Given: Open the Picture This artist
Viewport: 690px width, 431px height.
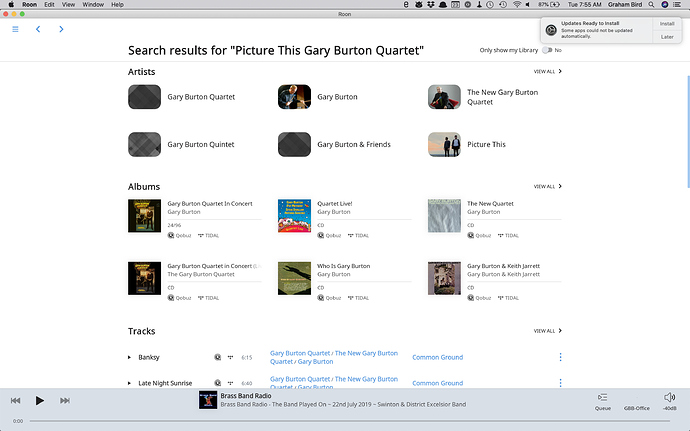Looking at the screenshot, I should (486, 144).
